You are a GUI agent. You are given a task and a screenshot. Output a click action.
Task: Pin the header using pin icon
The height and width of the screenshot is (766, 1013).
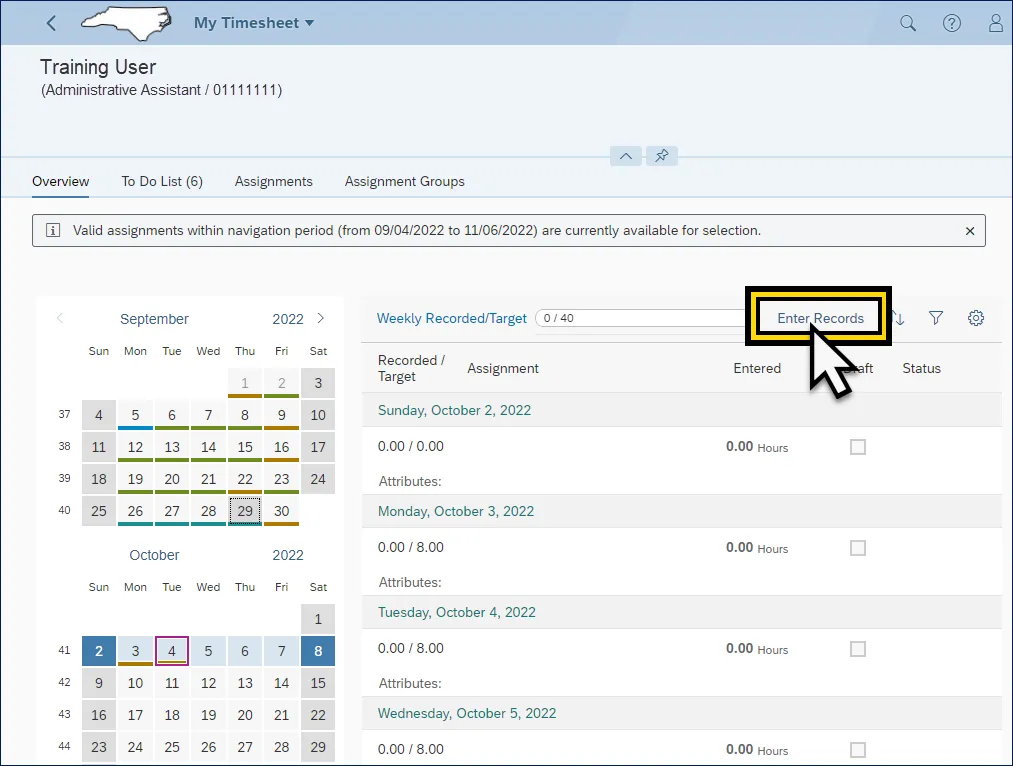[661, 156]
